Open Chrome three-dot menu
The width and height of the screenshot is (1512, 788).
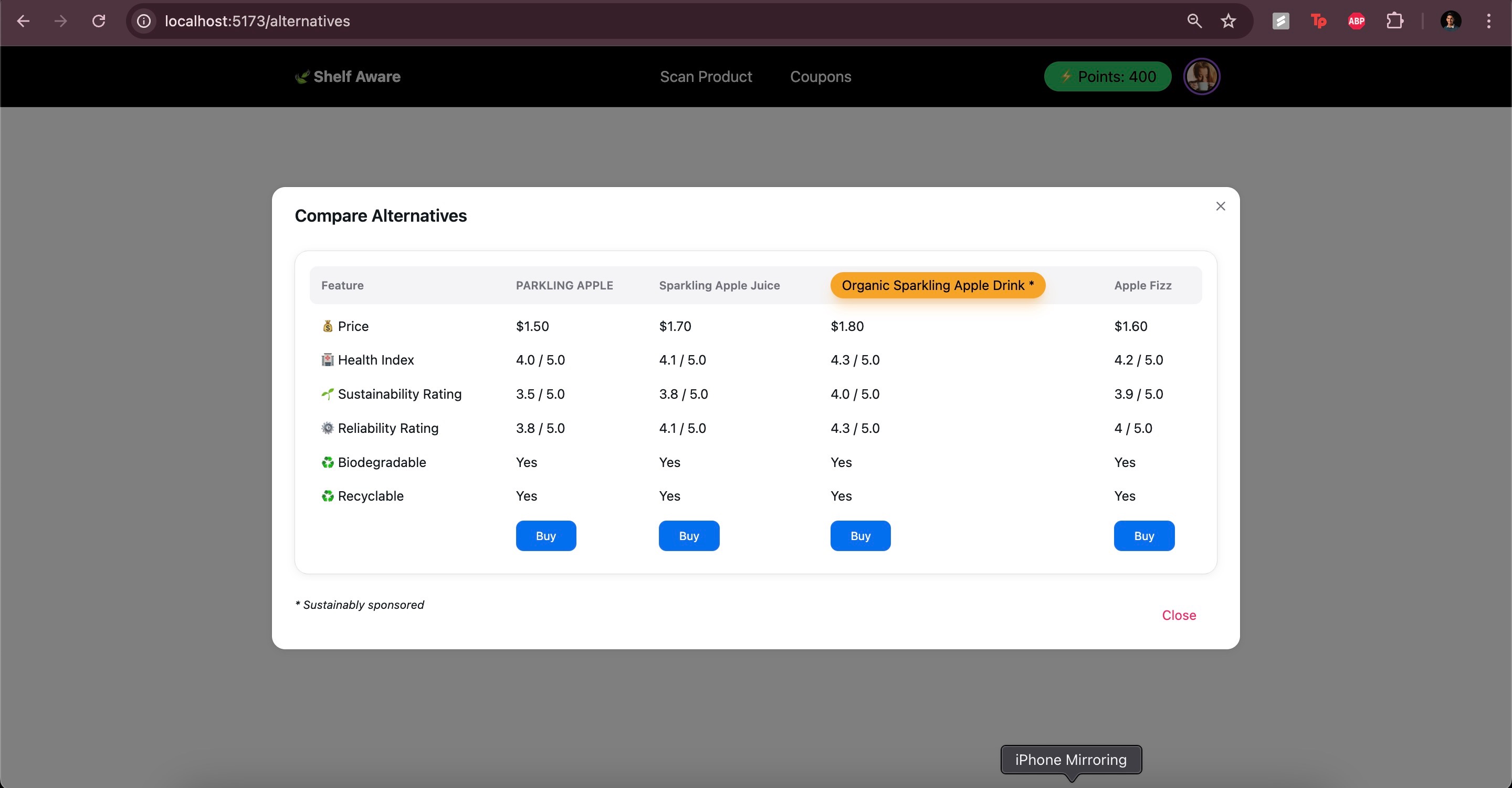1488,21
